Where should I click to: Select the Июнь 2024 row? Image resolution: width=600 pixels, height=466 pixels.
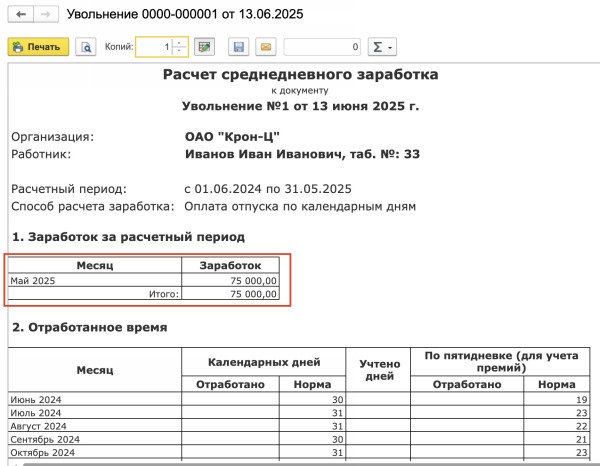(94, 400)
